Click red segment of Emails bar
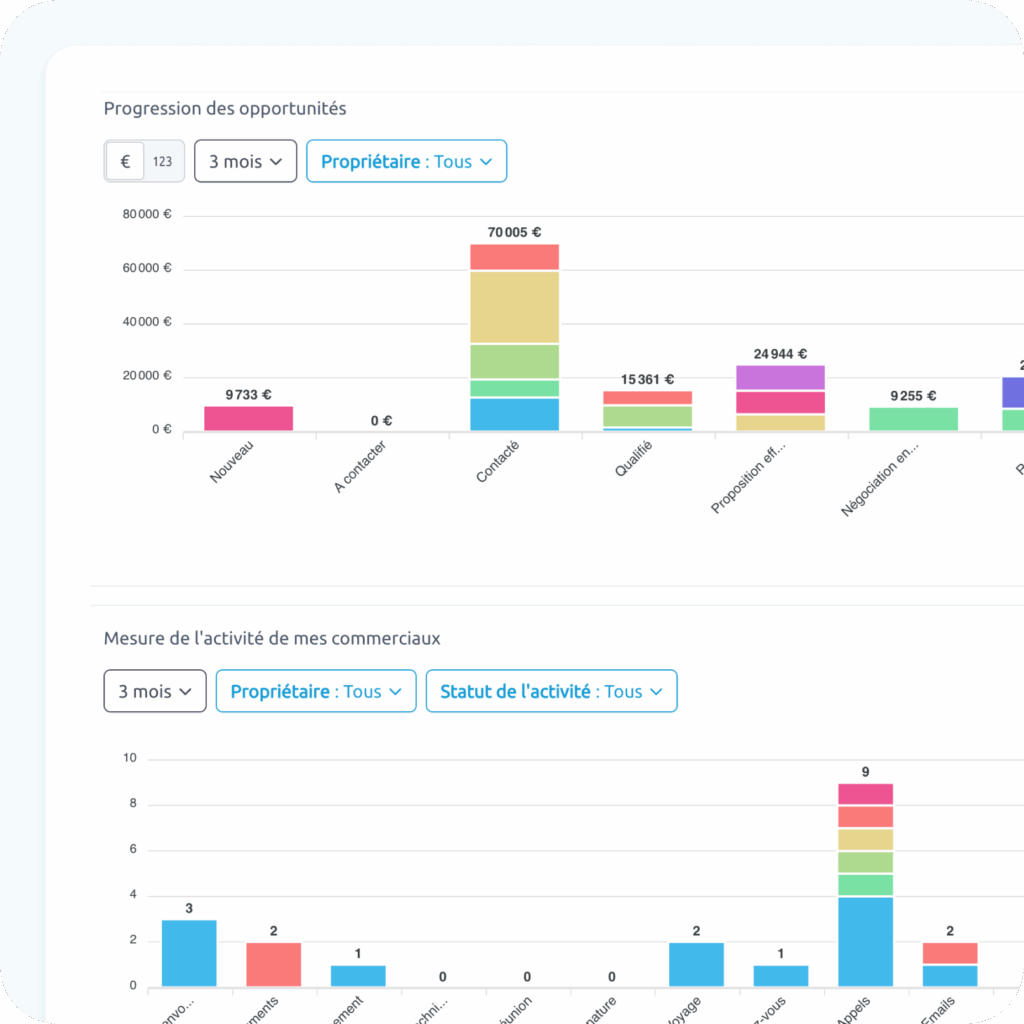 point(949,953)
